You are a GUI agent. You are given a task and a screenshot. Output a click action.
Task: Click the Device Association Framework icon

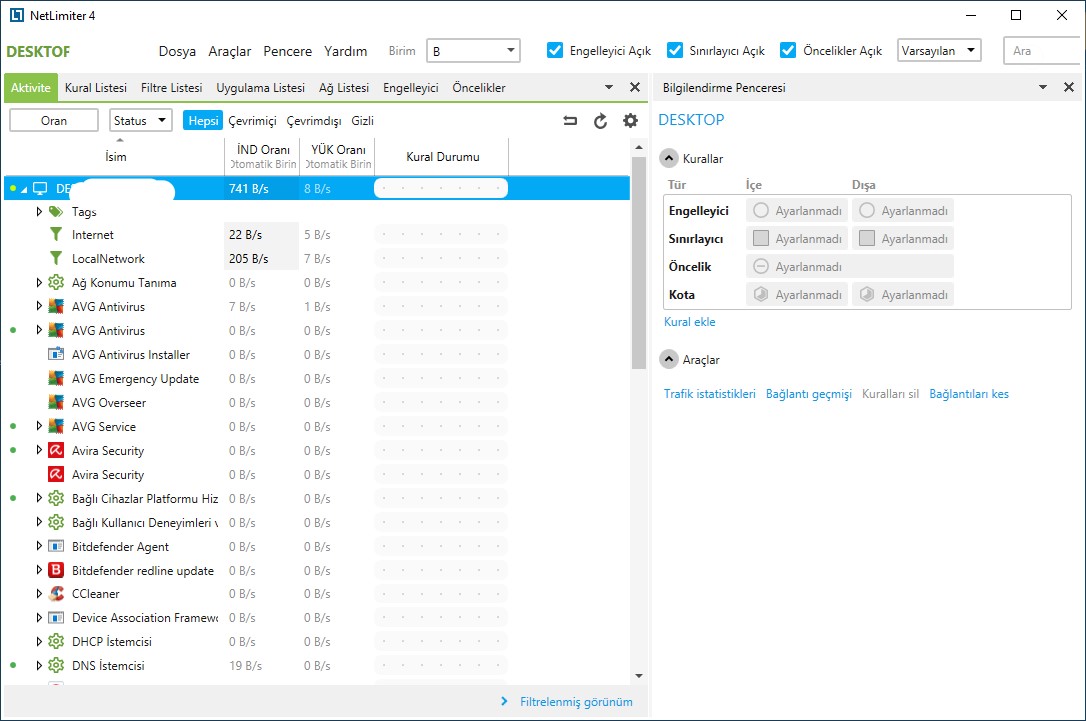click(x=56, y=617)
